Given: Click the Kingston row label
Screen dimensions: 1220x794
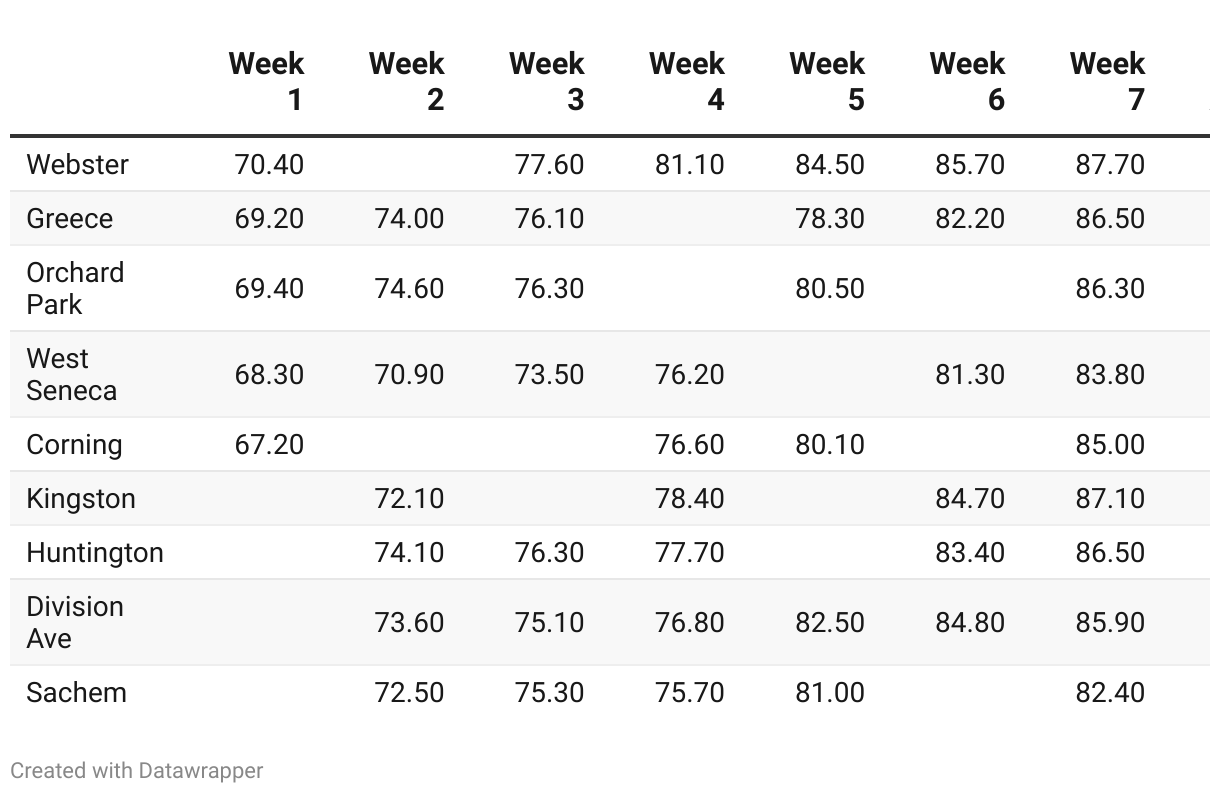Looking at the screenshot, I should [81, 498].
